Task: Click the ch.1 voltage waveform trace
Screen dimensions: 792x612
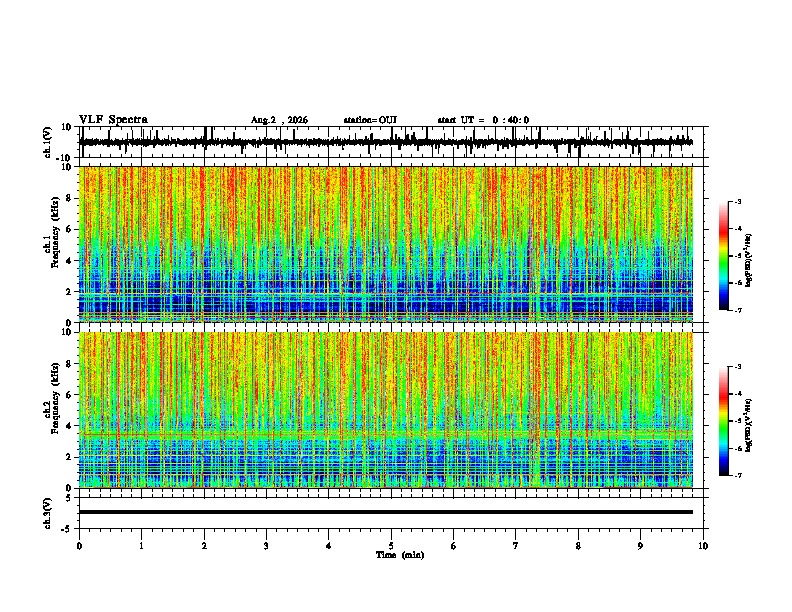Action: point(386,142)
